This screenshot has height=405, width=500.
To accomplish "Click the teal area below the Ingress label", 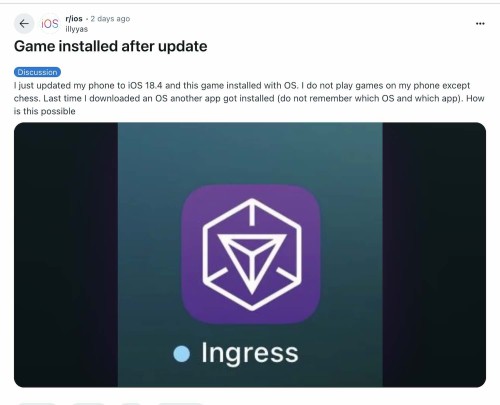I will pos(250,377).
